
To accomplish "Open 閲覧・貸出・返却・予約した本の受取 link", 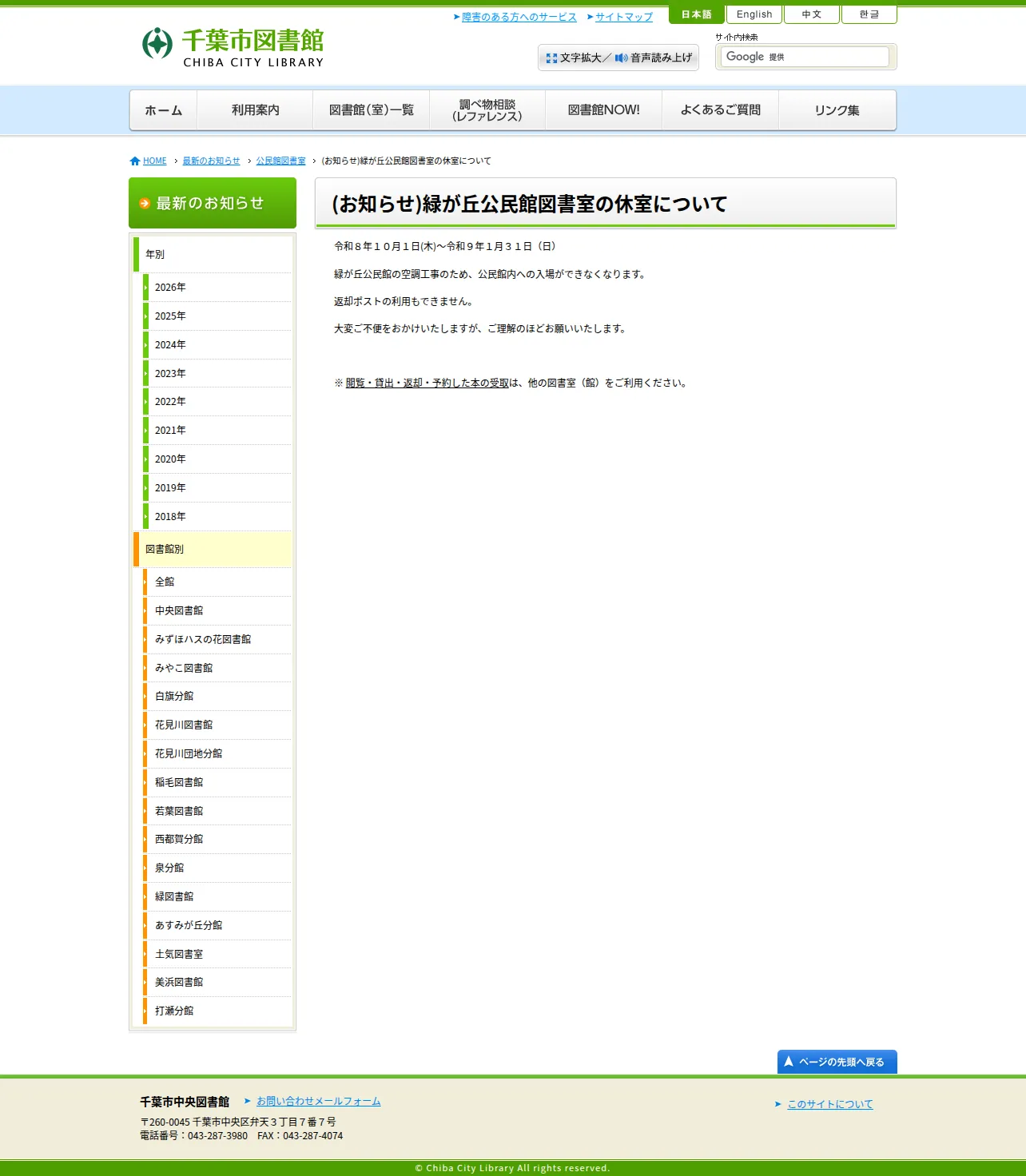I will point(427,383).
